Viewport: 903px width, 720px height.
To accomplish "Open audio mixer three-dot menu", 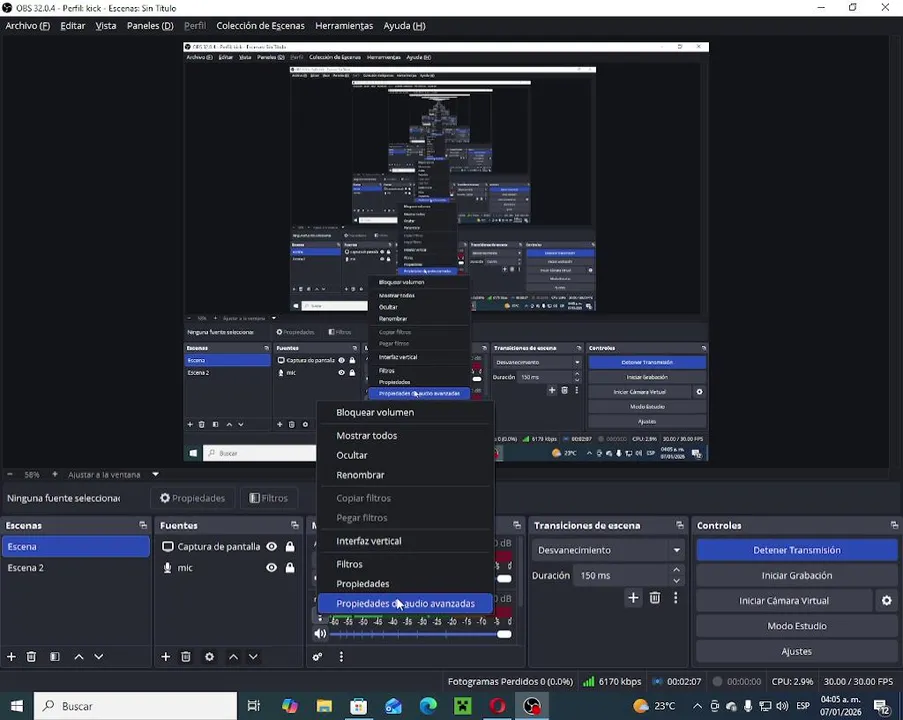I will (341, 657).
